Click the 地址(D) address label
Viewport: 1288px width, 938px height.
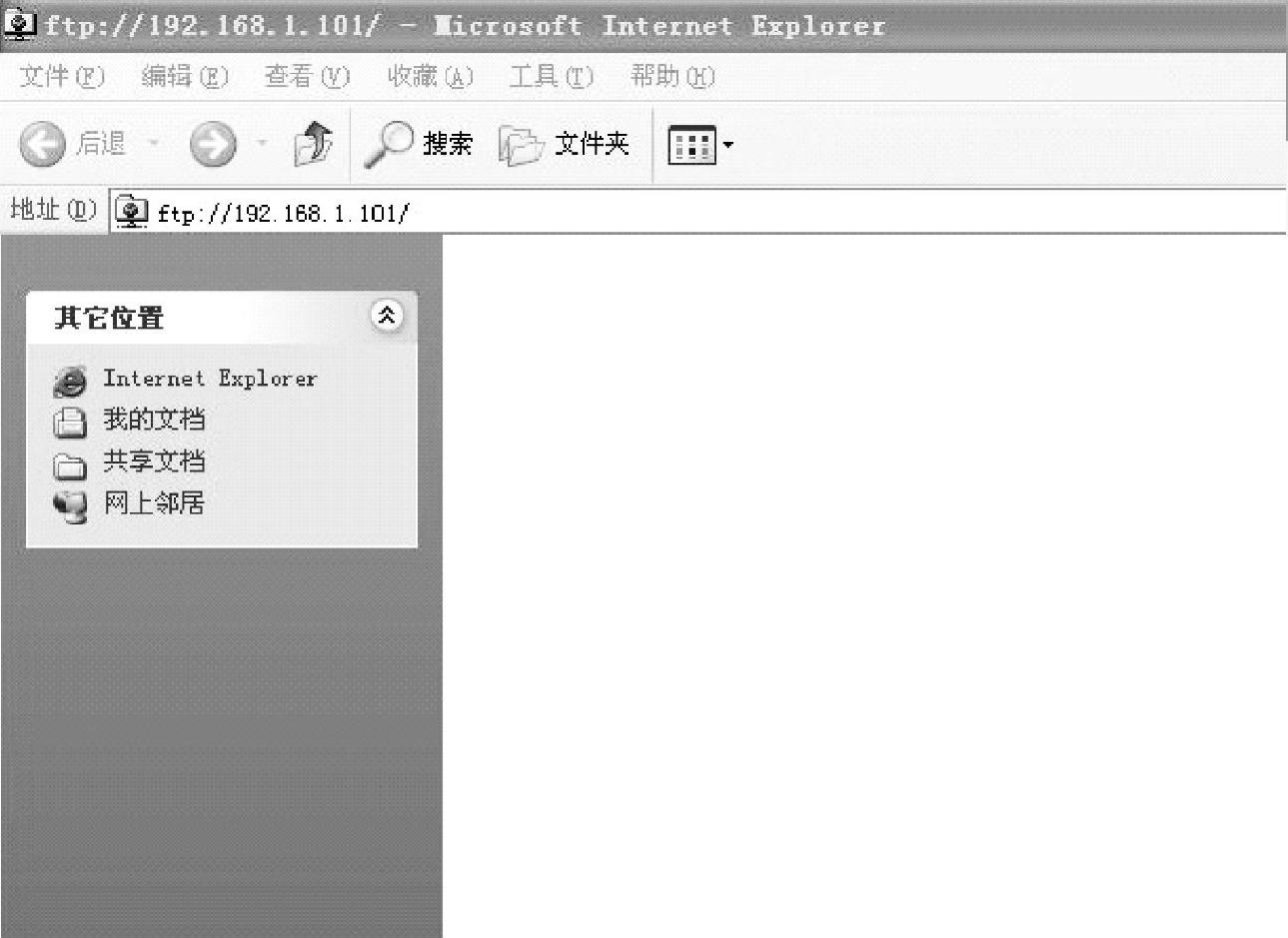53,210
